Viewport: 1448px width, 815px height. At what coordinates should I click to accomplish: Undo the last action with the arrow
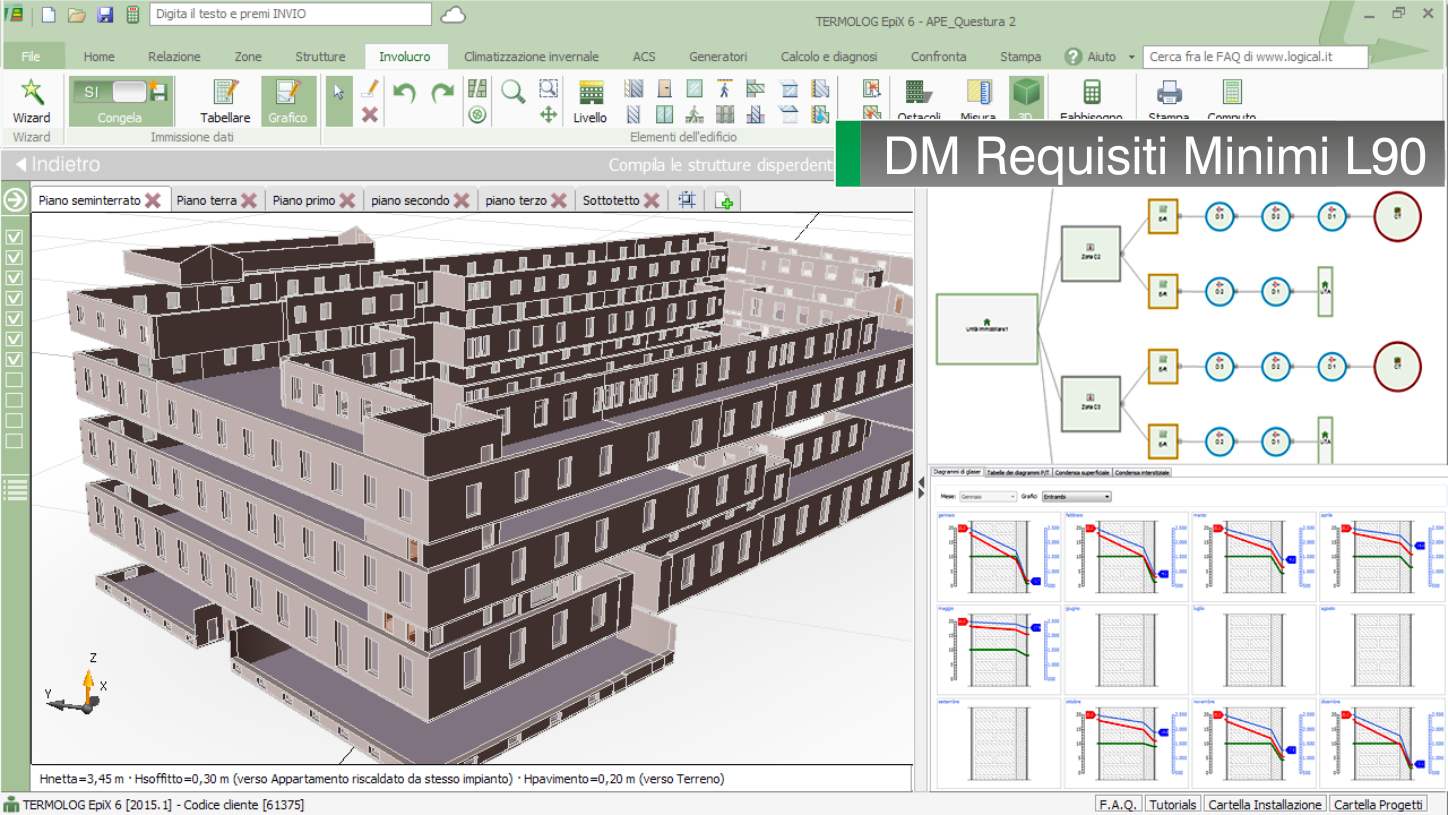coord(404,93)
